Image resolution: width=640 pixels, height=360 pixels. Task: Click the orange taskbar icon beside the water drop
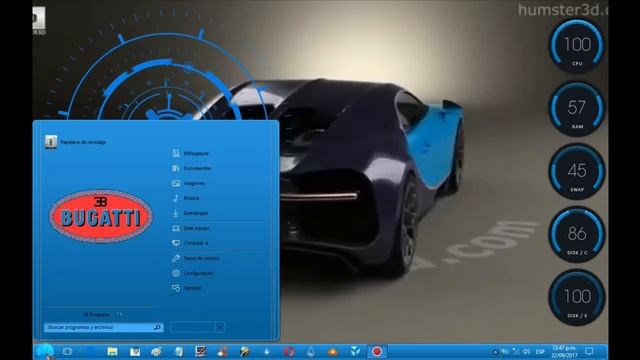click(333, 351)
